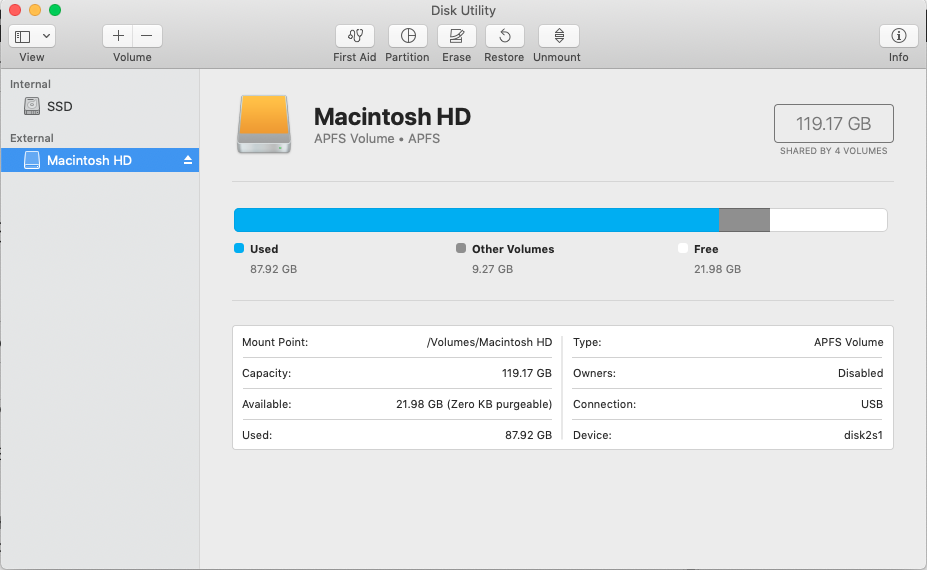Click the Internal section header

tap(30, 84)
